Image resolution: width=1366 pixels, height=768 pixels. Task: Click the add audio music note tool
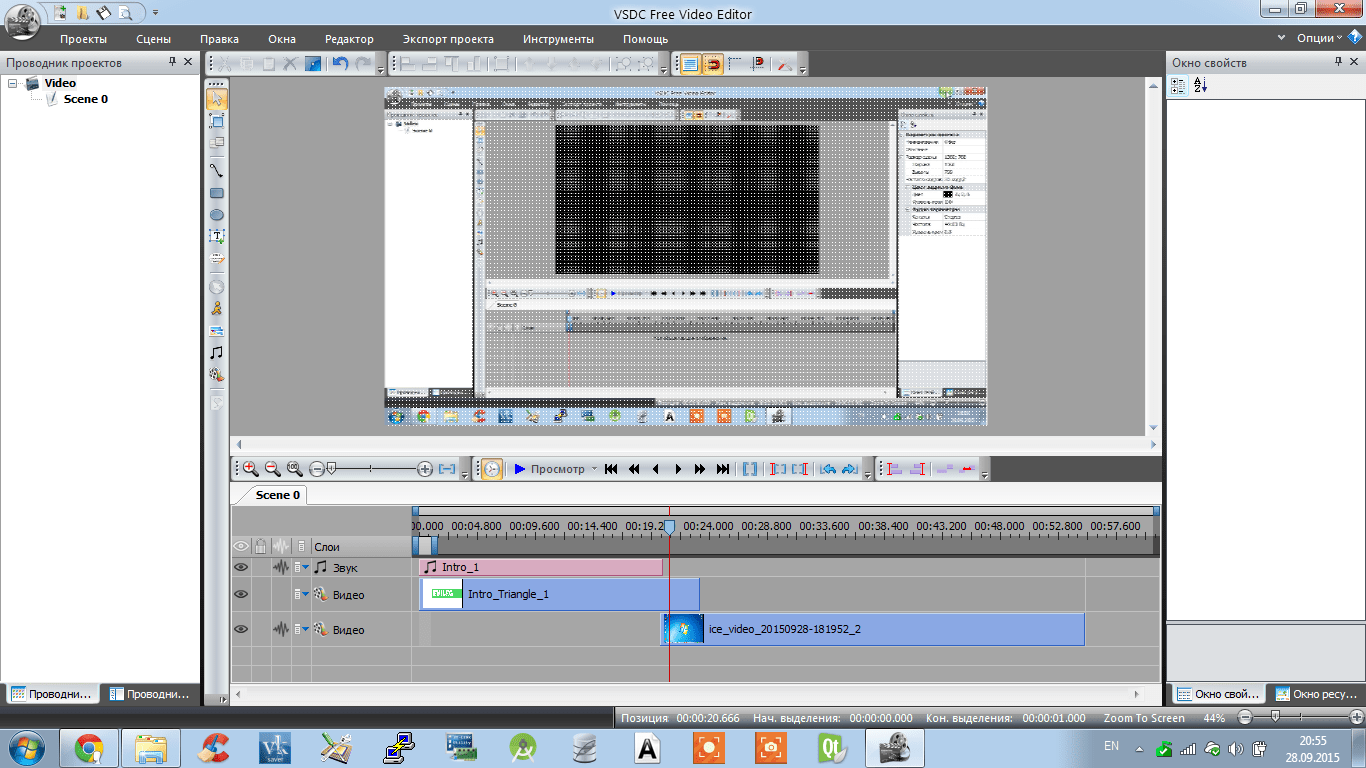click(x=216, y=352)
